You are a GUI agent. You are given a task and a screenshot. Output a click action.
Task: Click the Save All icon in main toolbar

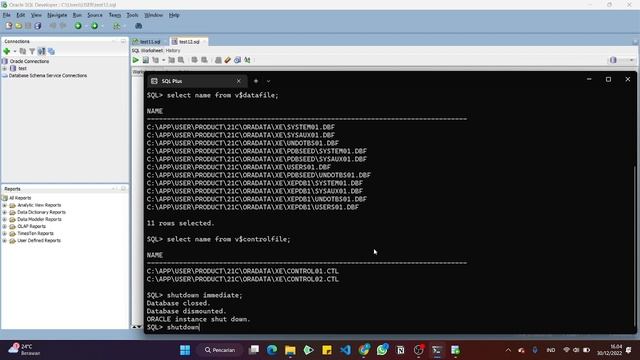38,26
